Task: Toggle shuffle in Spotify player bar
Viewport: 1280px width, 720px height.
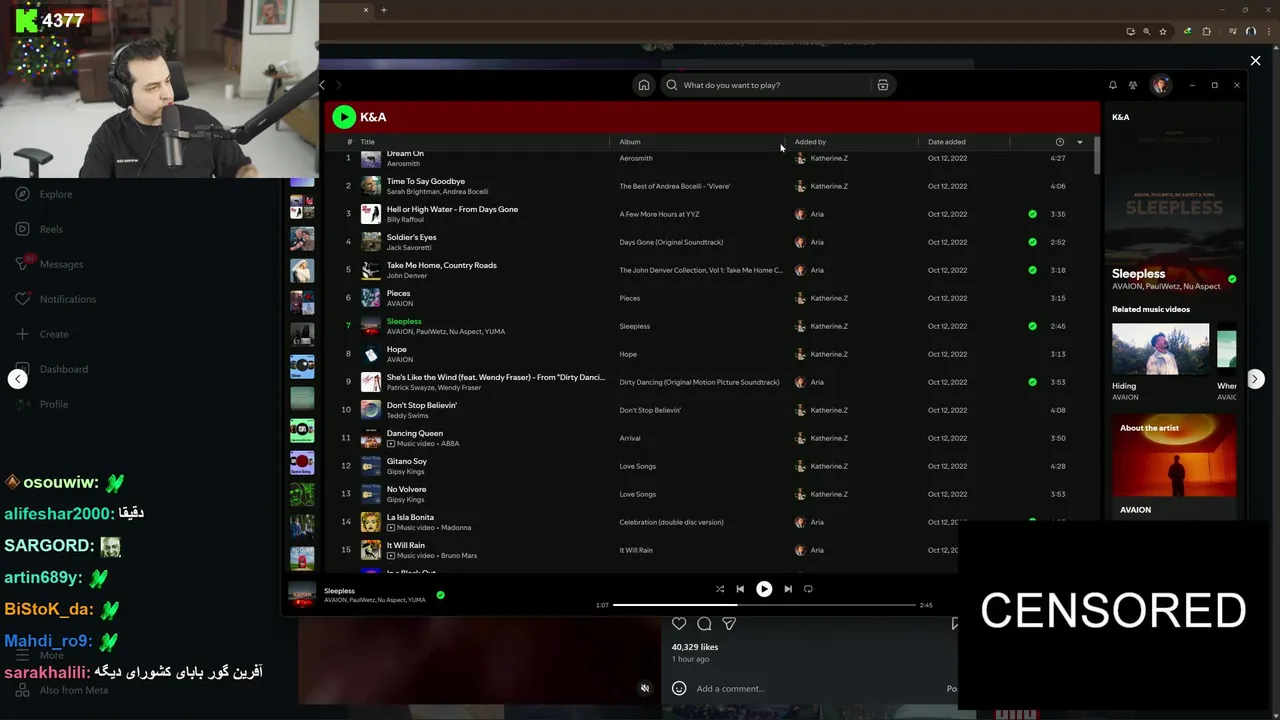Action: pos(720,589)
